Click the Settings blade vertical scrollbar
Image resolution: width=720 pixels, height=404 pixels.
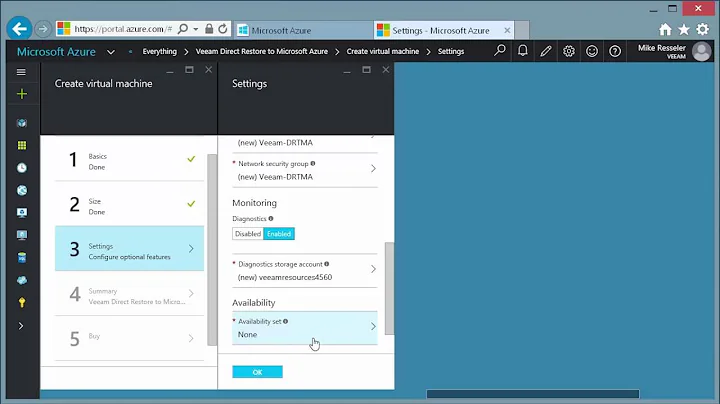[389, 288]
